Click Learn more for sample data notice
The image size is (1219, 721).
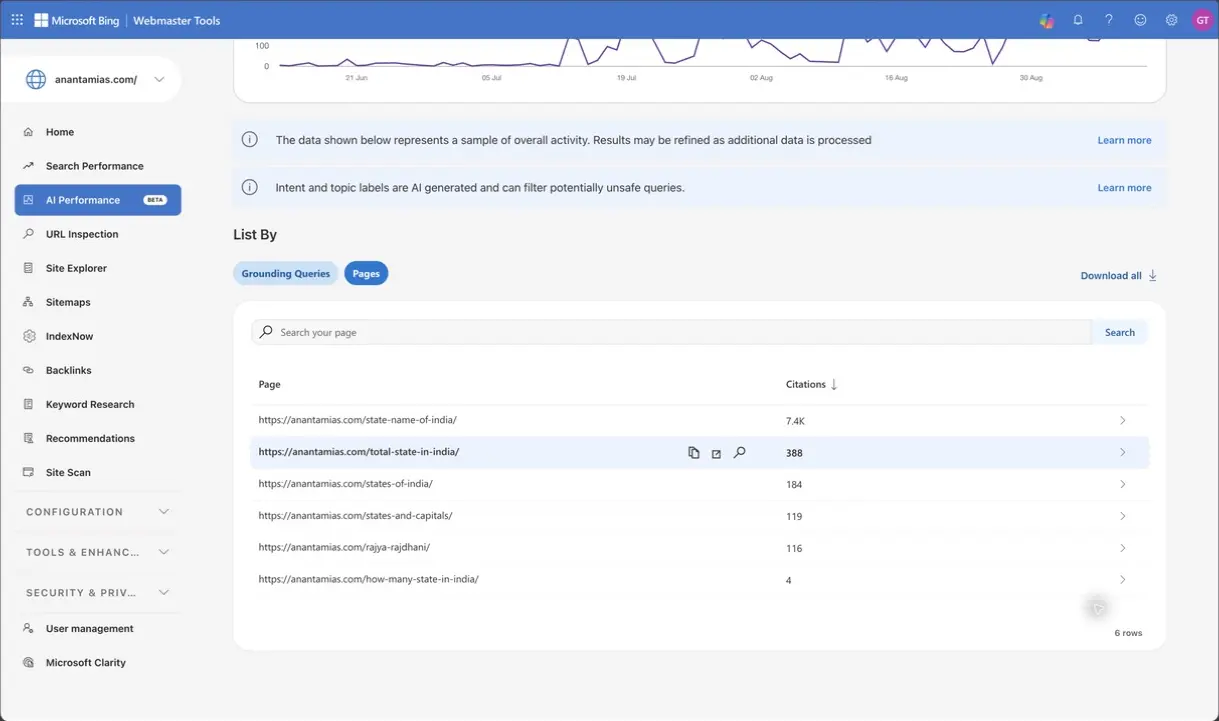(x=1124, y=140)
